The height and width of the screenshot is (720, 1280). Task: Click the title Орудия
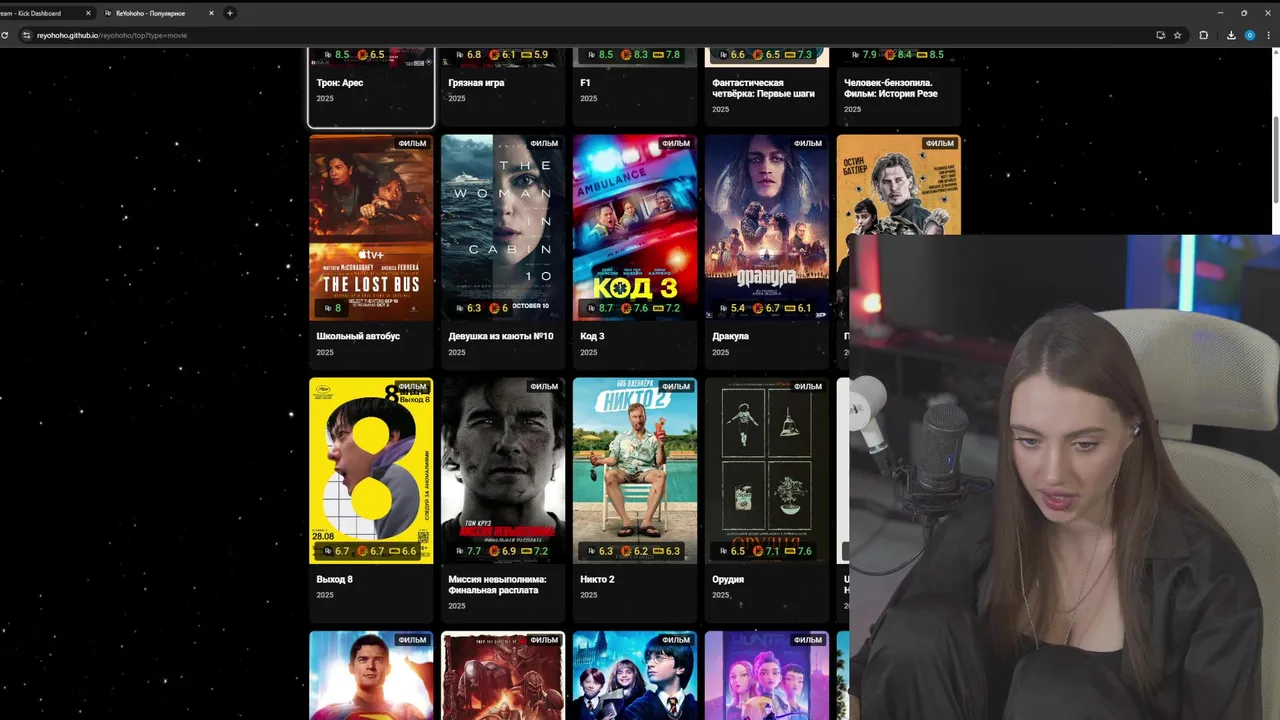pyautogui.click(x=728, y=579)
